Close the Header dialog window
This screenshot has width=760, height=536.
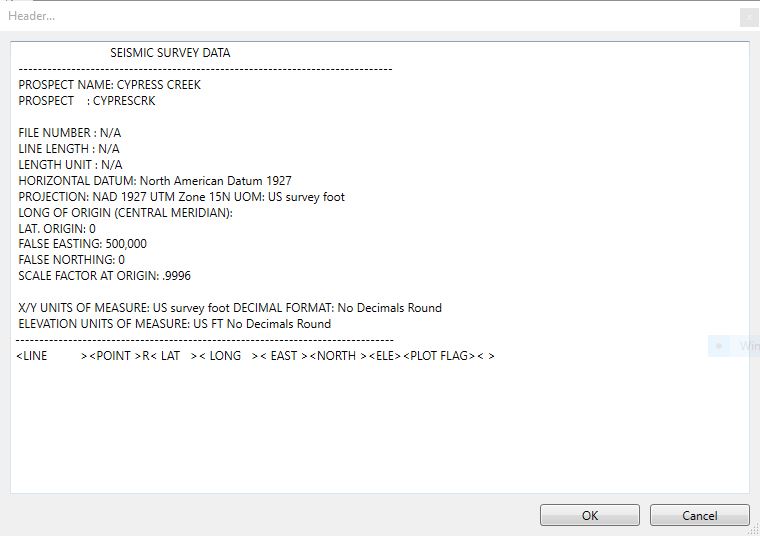click(x=748, y=16)
